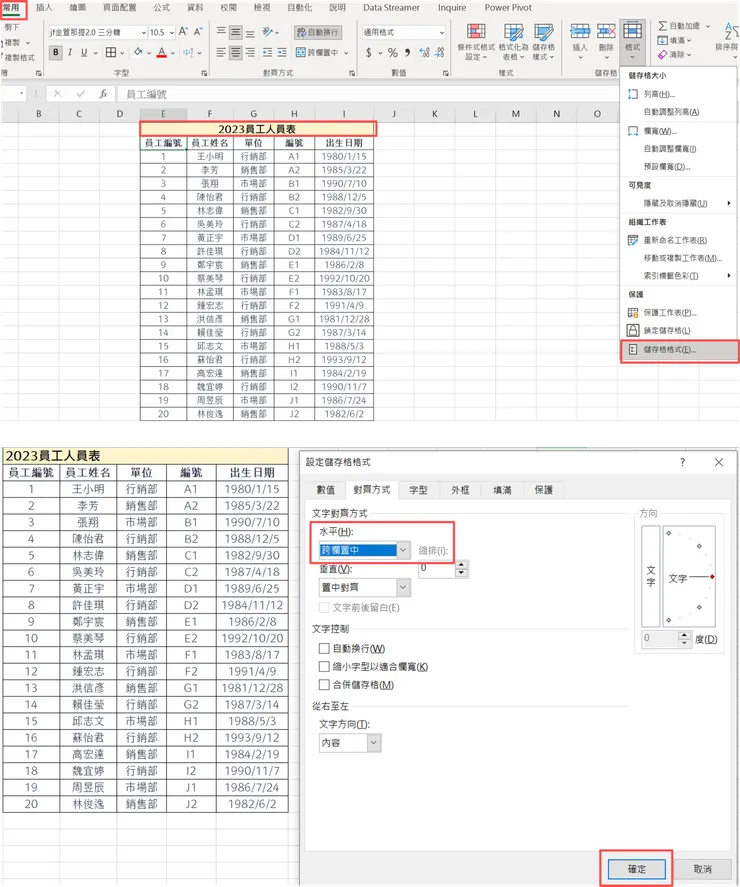Image resolution: width=740 pixels, height=887 pixels.
Task: Choose 列高 row height menu item
Action: point(660,94)
